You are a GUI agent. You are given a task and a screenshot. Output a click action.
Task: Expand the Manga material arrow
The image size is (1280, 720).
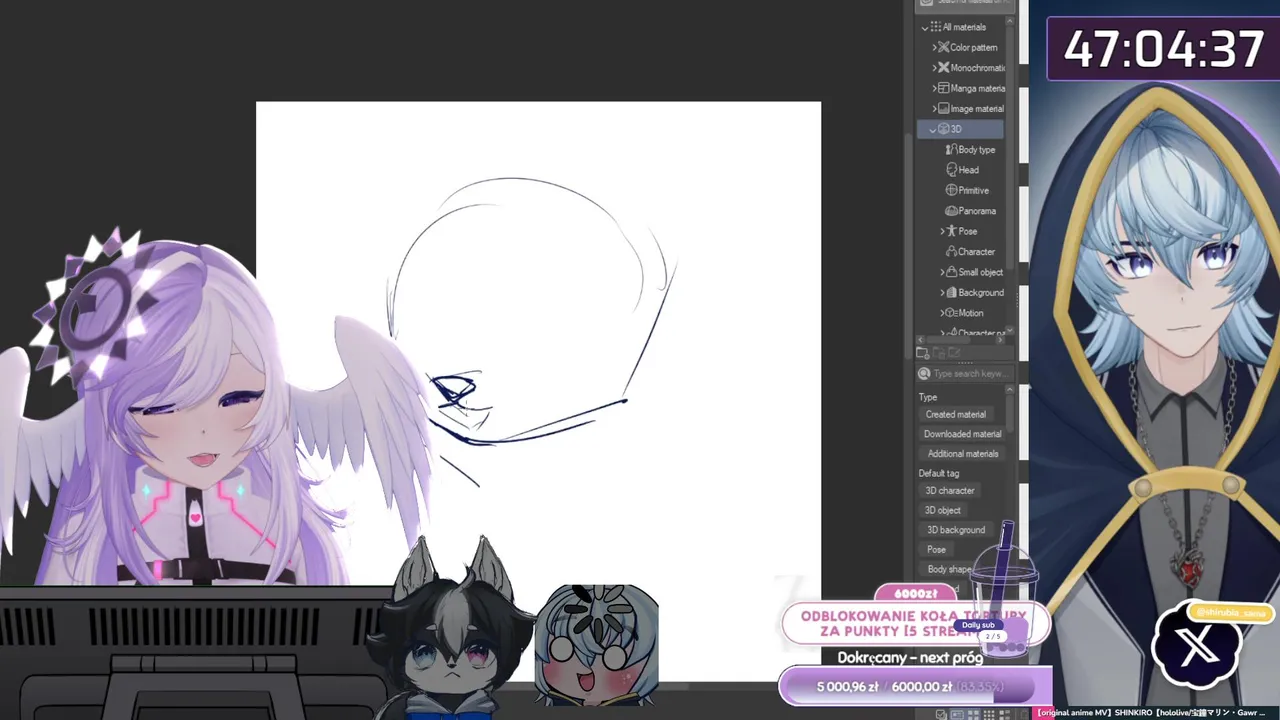(x=935, y=89)
